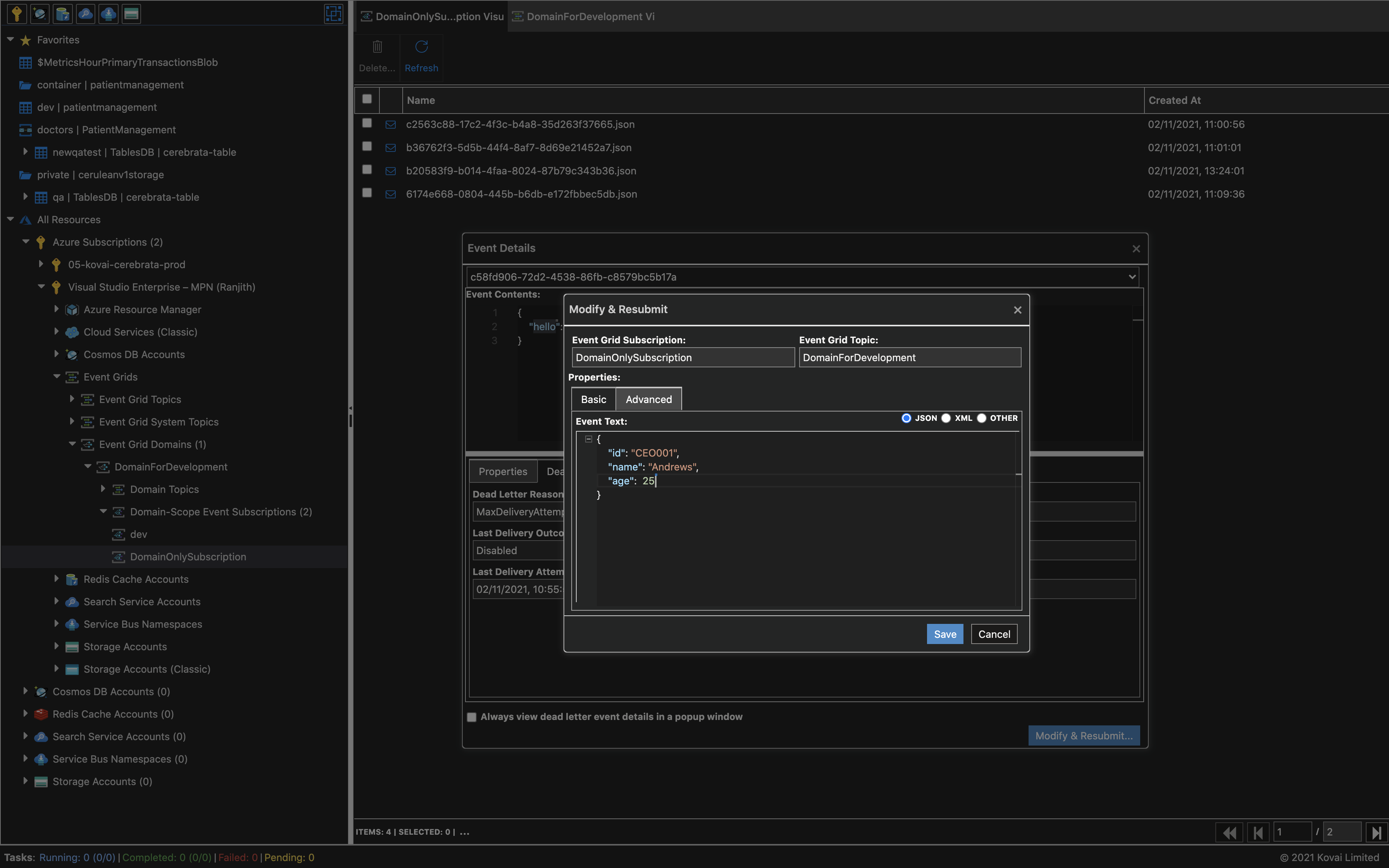Close the Modify & Resubmit dialog

point(1018,310)
